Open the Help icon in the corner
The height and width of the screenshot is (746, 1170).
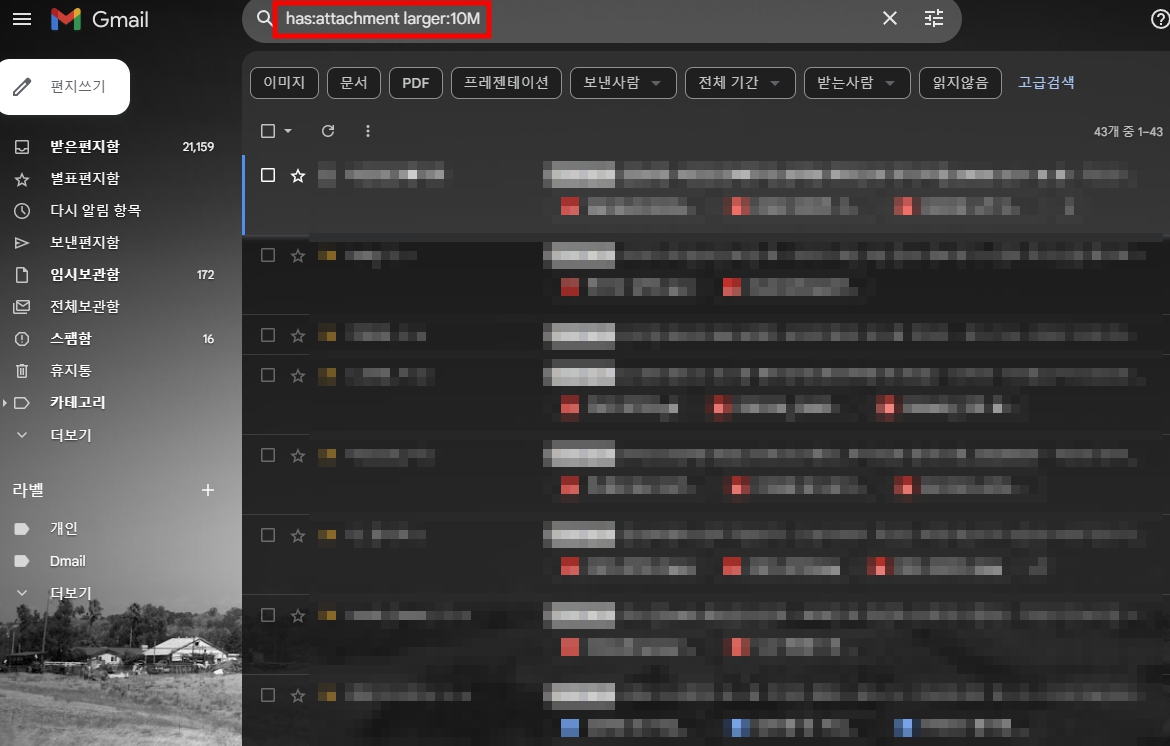point(1161,19)
